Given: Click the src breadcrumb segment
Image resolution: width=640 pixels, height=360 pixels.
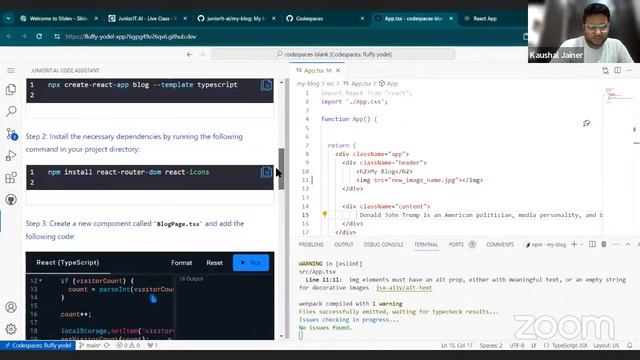Looking at the screenshot, I should pyautogui.click(x=330, y=84).
